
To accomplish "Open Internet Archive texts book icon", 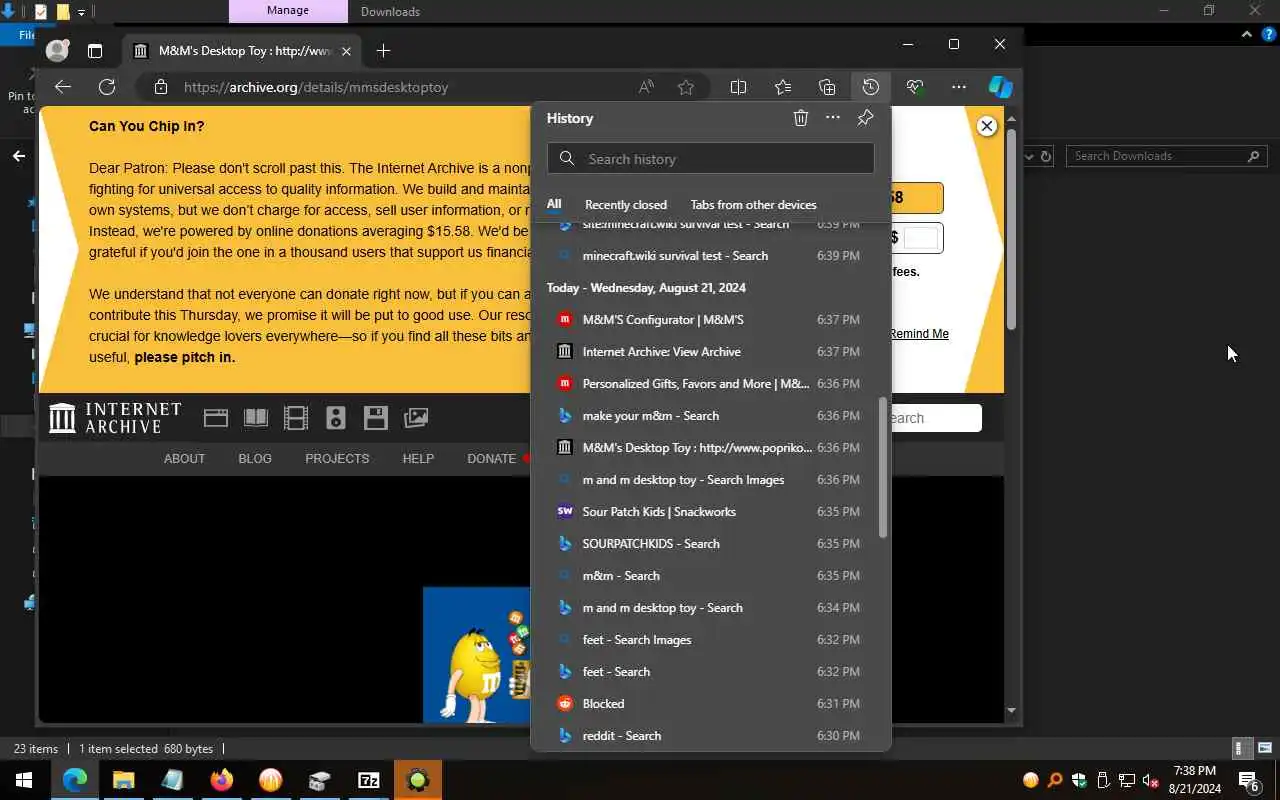I will pos(256,418).
